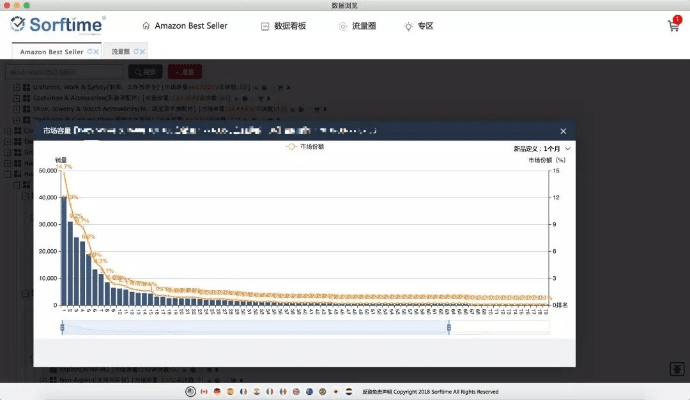Open 专区 in top navigation
This screenshot has width=690, height=400.
[x=419, y=26]
